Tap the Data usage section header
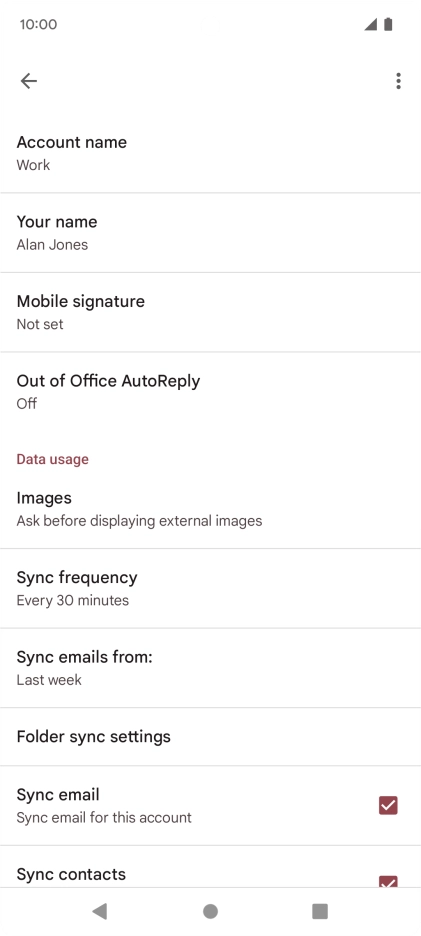Viewport: 421px width, 936px height. (x=53, y=459)
